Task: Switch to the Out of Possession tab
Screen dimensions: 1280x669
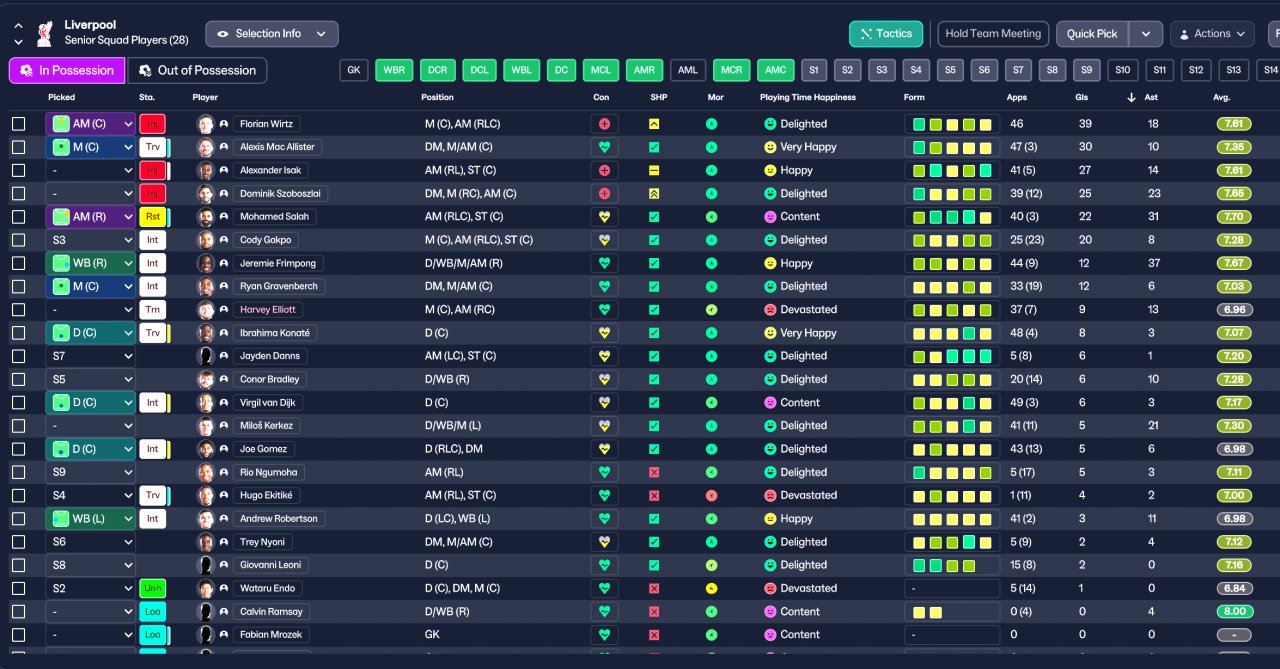Action: 197,70
